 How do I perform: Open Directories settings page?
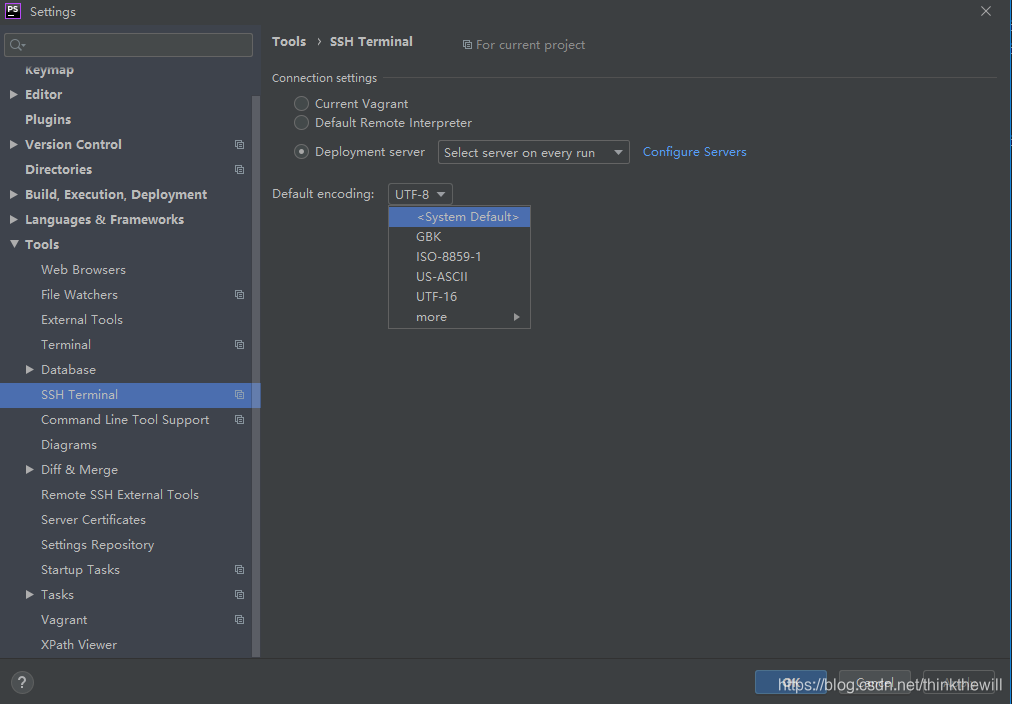pos(59,170)
